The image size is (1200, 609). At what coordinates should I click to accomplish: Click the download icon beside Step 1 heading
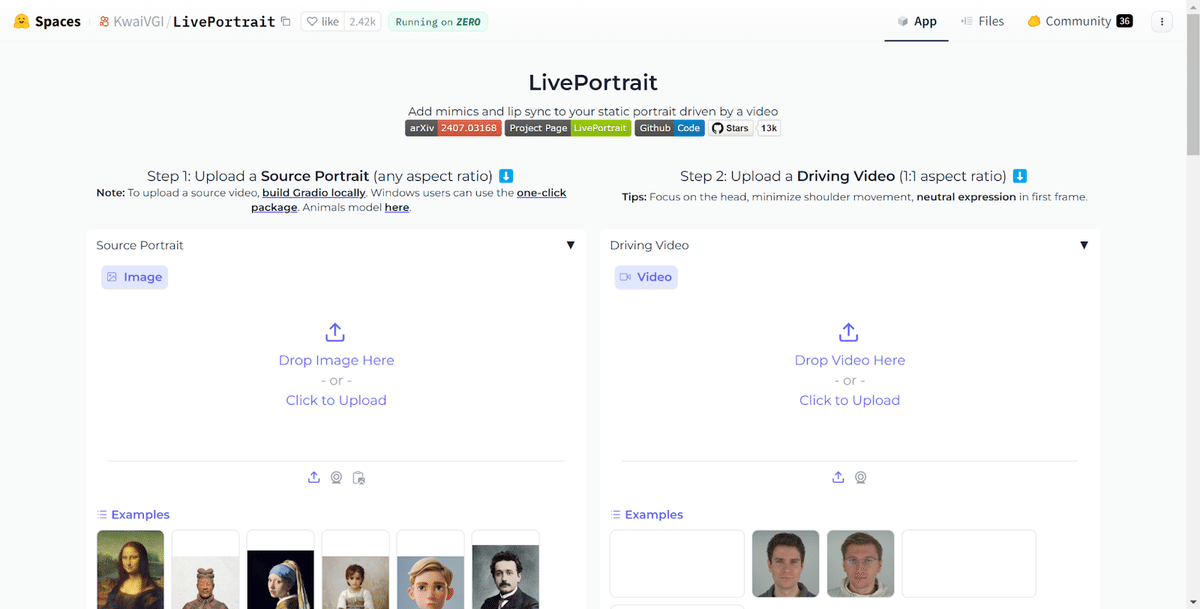click(x=506, y=175)
